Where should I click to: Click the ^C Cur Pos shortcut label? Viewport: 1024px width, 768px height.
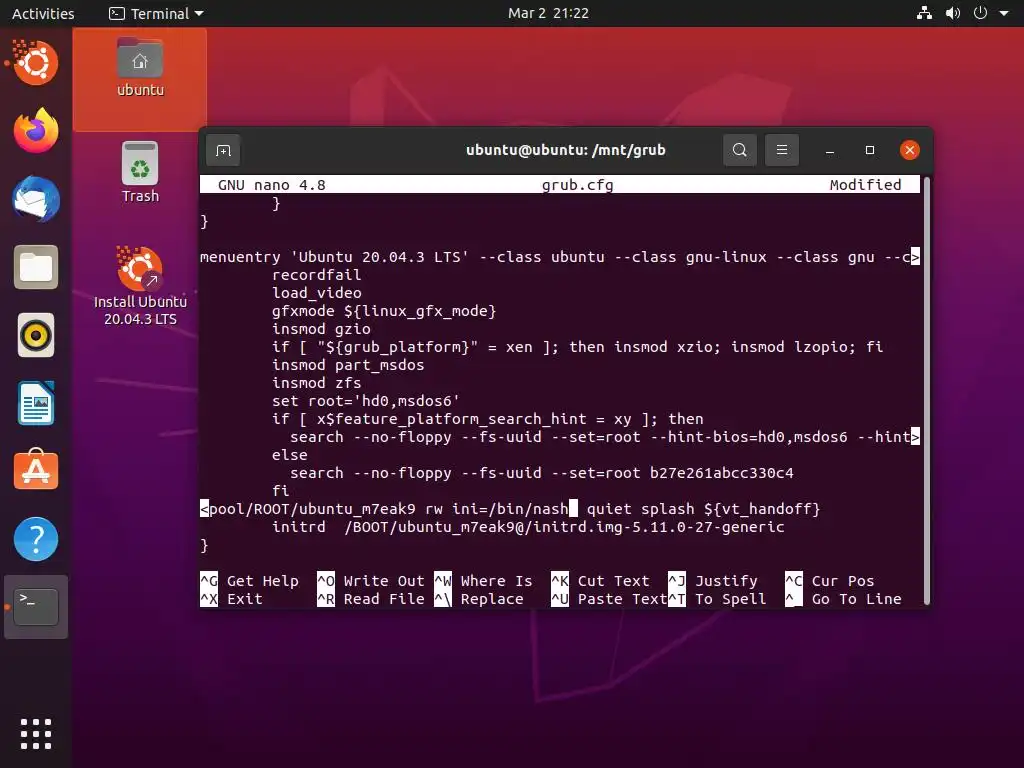pos(830,581)
